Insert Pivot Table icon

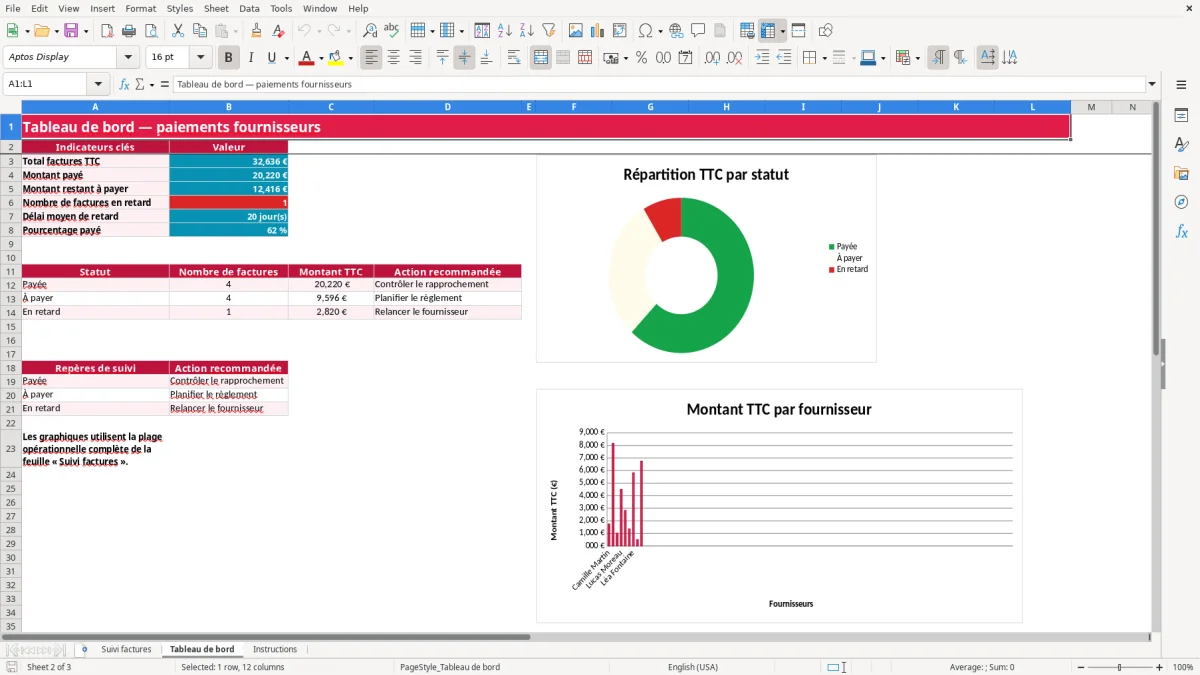(619, 31)
